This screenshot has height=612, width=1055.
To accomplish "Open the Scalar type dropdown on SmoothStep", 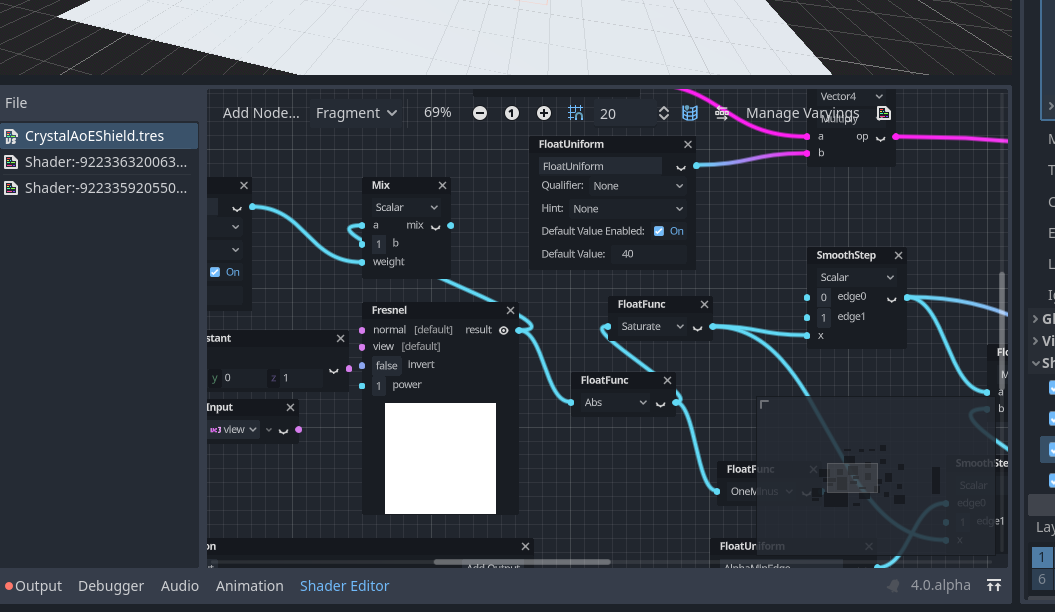I will pyautogui.click(x=855, y=276).
